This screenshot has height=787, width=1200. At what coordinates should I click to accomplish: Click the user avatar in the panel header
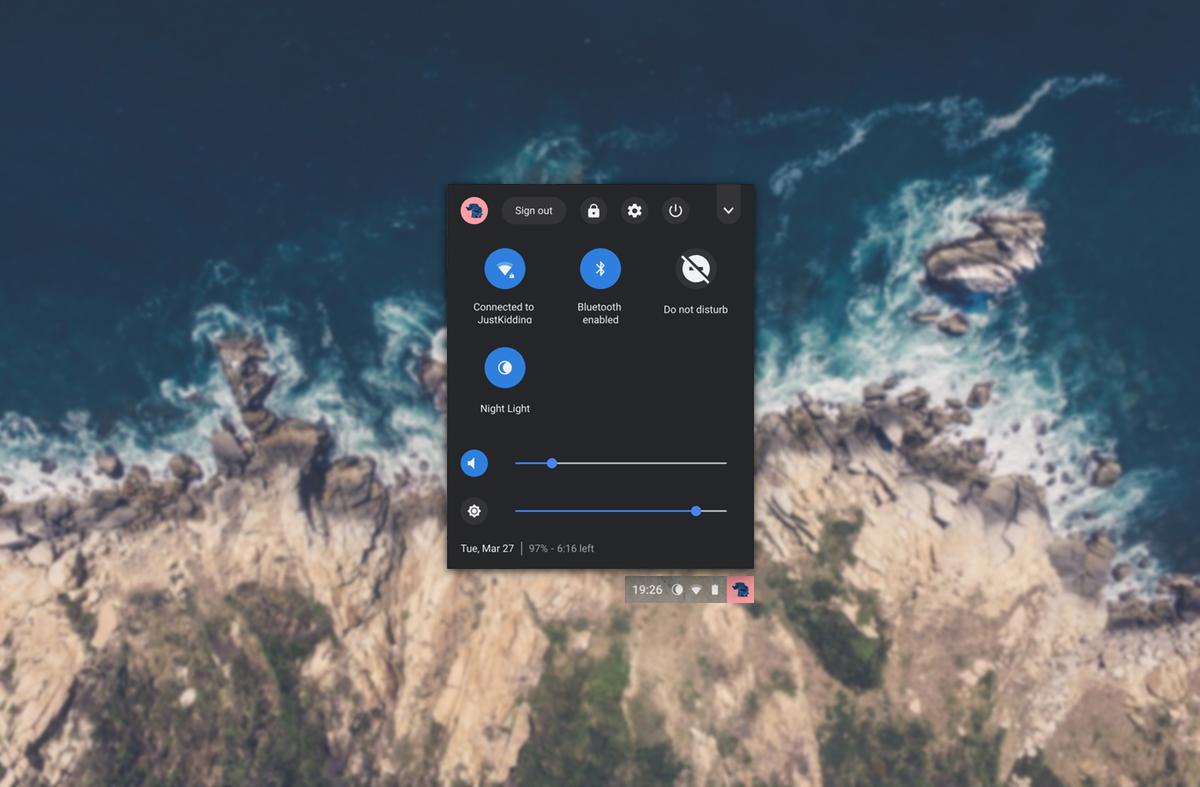point(474,211)
